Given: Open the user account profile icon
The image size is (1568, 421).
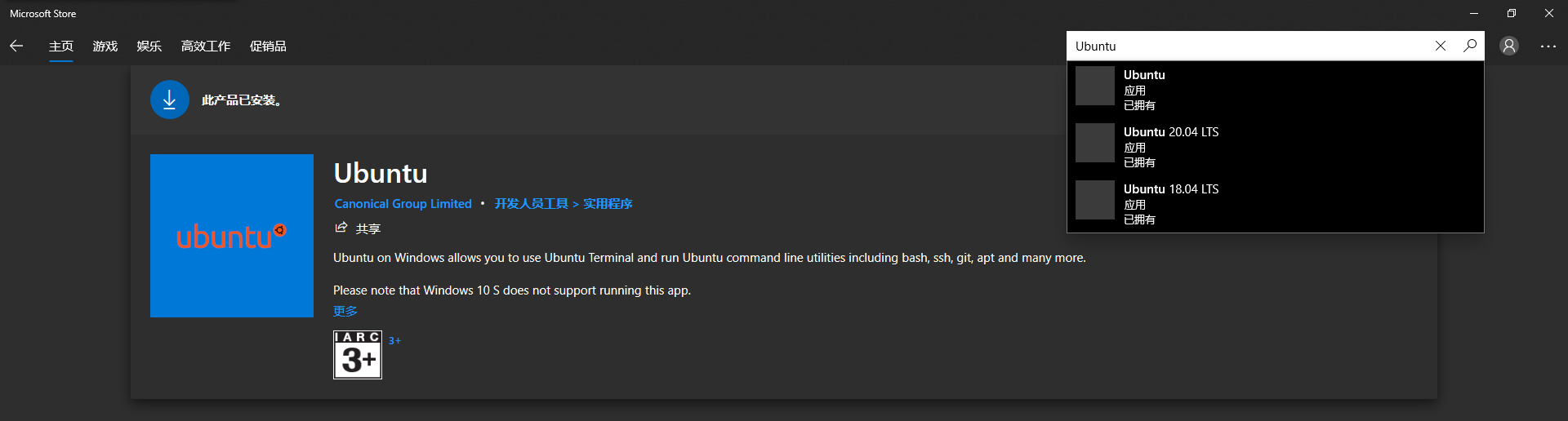Looking at the screenshot, I should click(1509, 47).
